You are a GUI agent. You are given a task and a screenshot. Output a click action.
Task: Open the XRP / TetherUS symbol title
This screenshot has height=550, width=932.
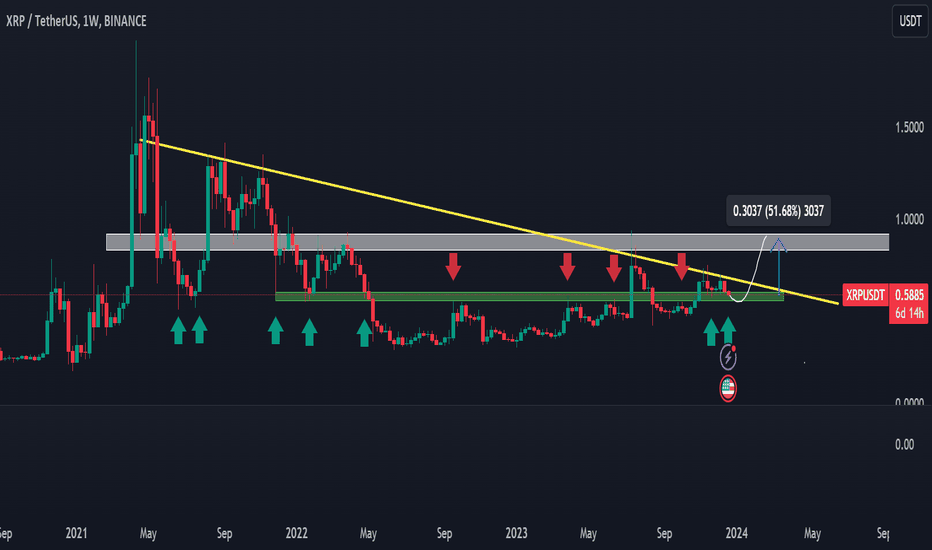(76, 21)
